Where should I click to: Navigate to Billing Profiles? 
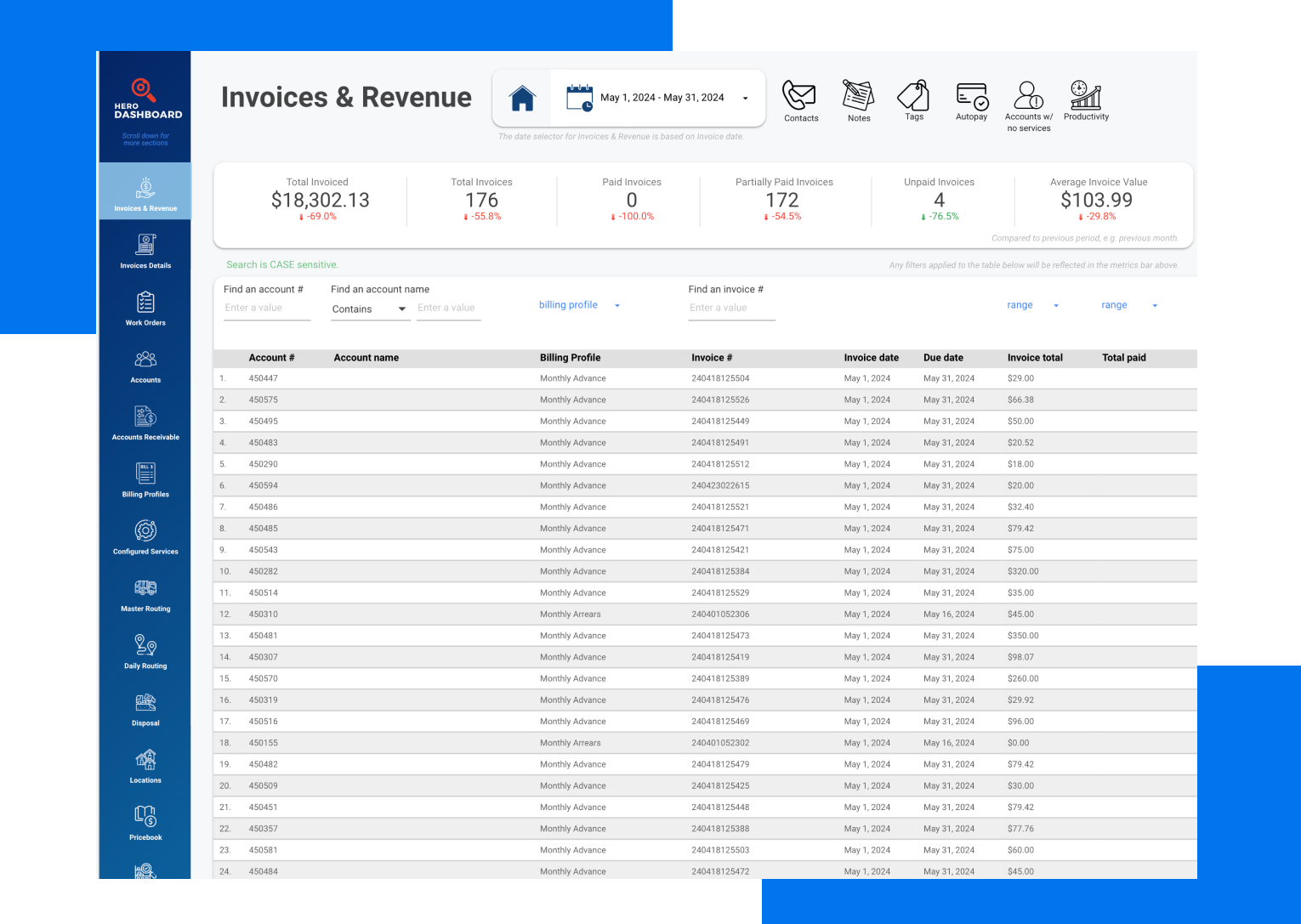(x=145, y=479)
